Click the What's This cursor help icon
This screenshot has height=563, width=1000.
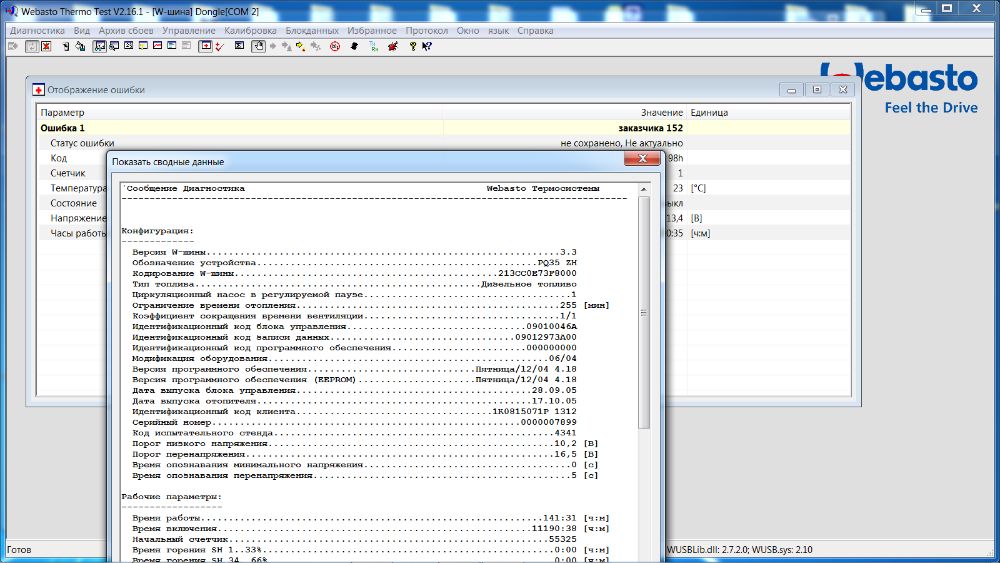[427, 46]
